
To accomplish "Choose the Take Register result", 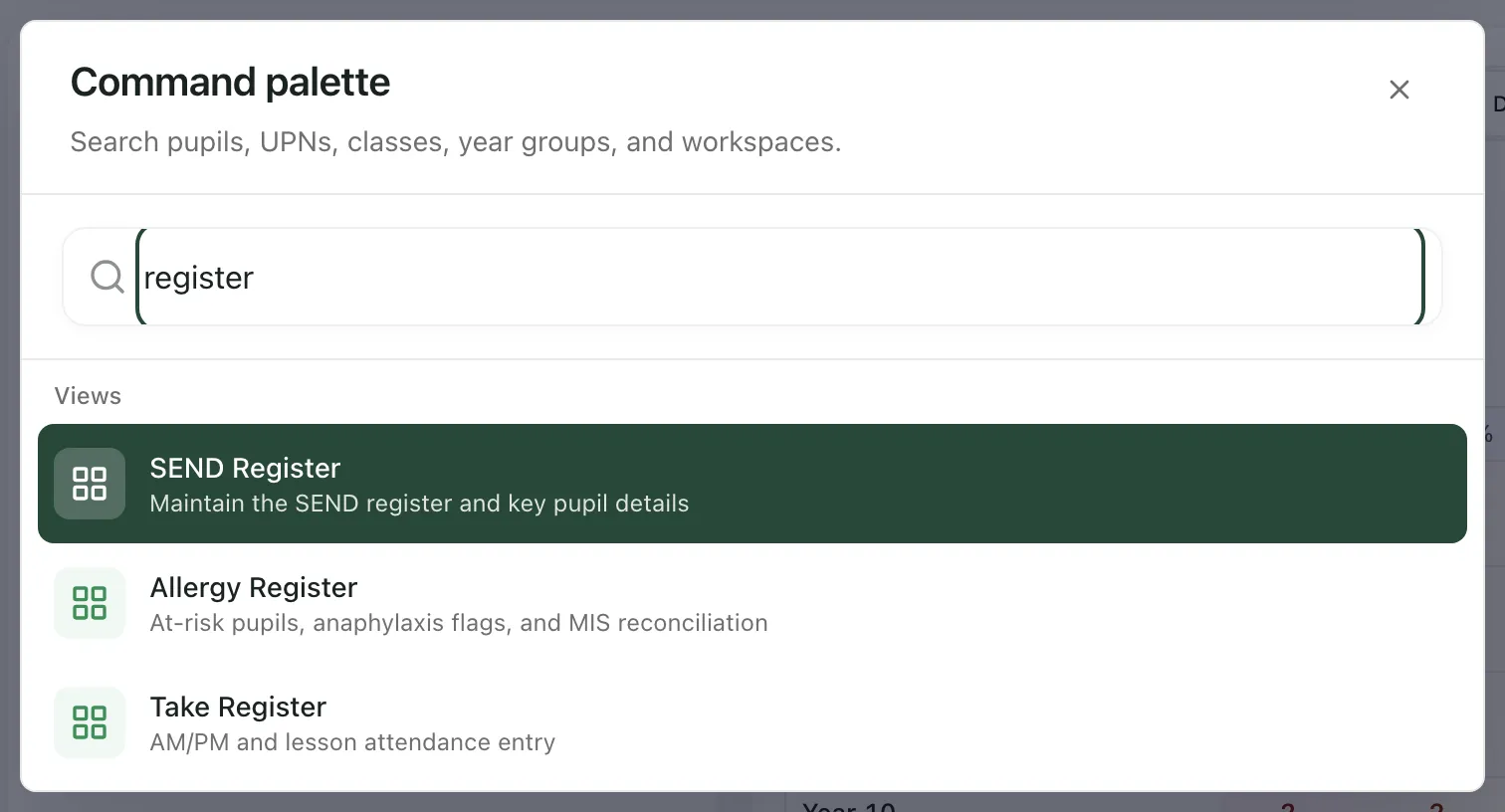I will click(x=752, y=722).
